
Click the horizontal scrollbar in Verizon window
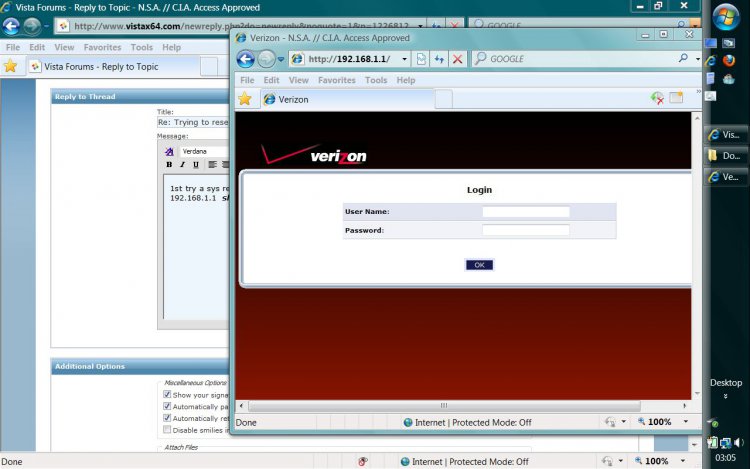pyautogui.click(x=444, y=406)
